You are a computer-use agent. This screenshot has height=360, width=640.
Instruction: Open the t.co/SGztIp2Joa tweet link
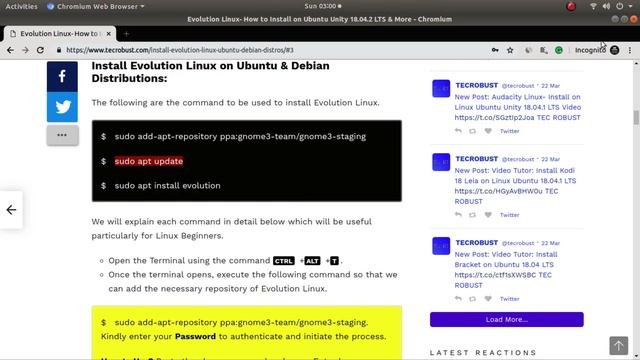[495, 118]
